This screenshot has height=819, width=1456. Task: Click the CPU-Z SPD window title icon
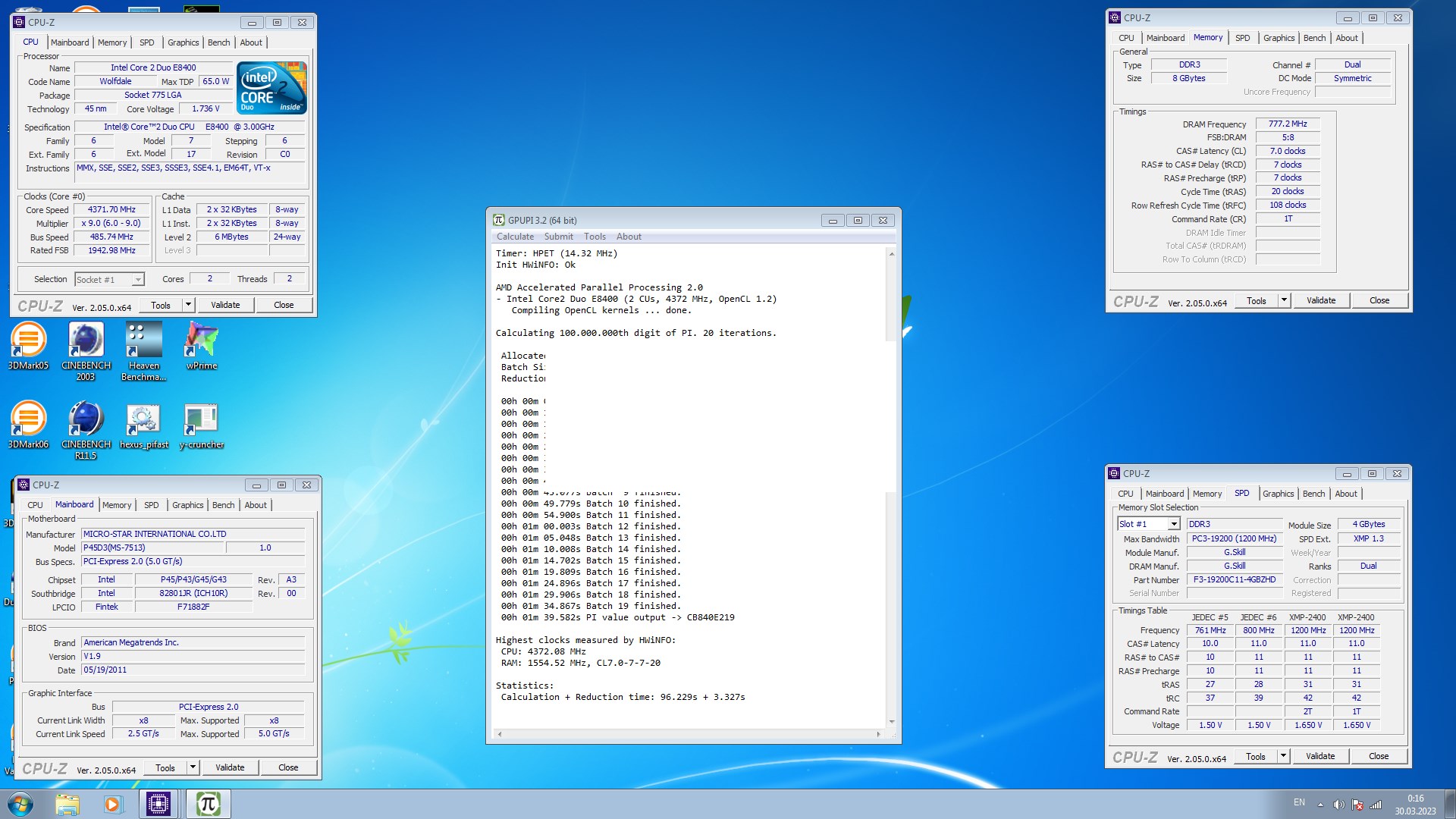tap(1114, 473)
